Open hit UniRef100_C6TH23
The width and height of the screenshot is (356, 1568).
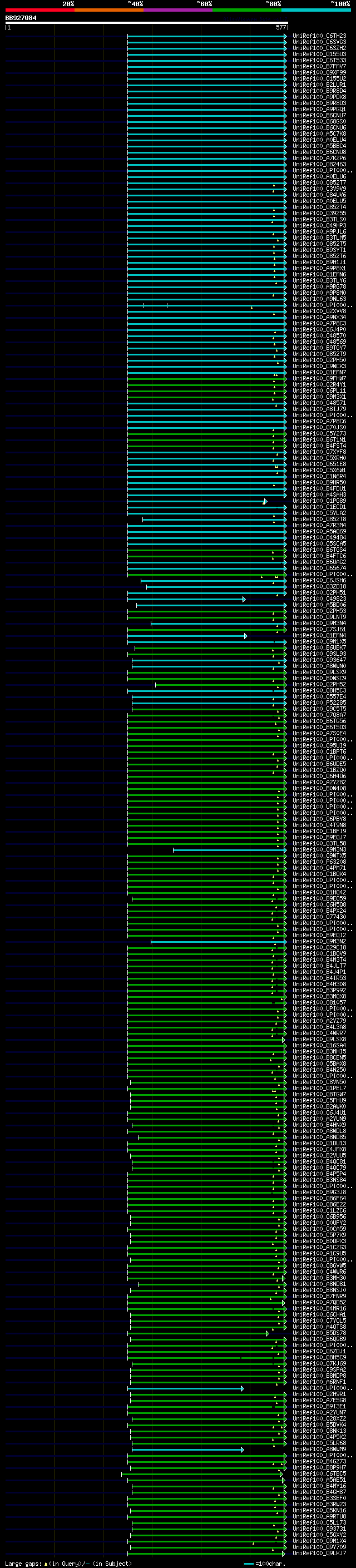(319, 36)
